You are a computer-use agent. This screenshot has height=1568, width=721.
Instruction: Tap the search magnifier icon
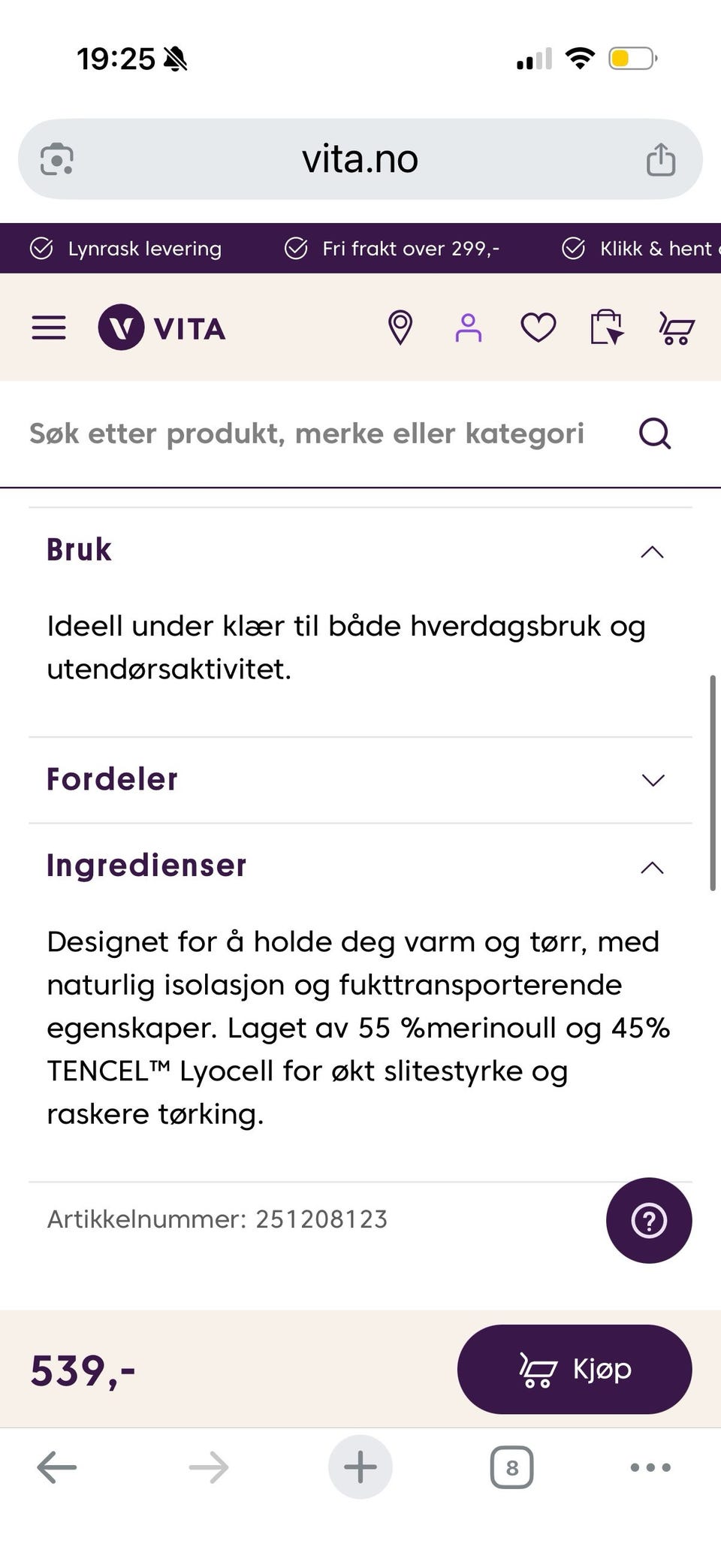click(x=655, y=434)
